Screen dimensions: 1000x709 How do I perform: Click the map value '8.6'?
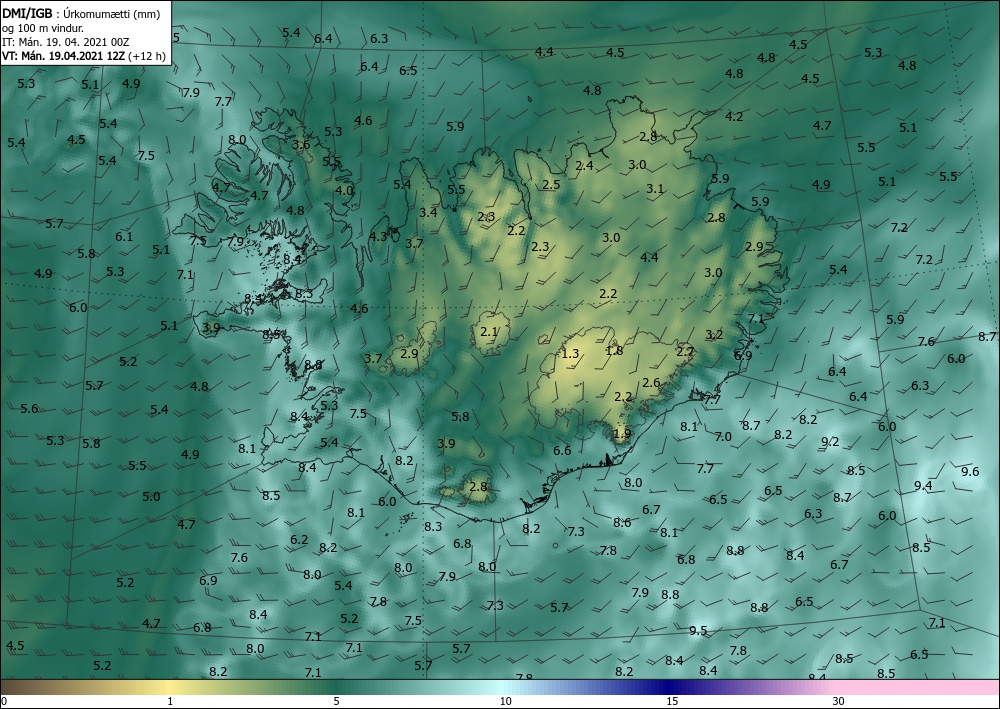[622, 523]
